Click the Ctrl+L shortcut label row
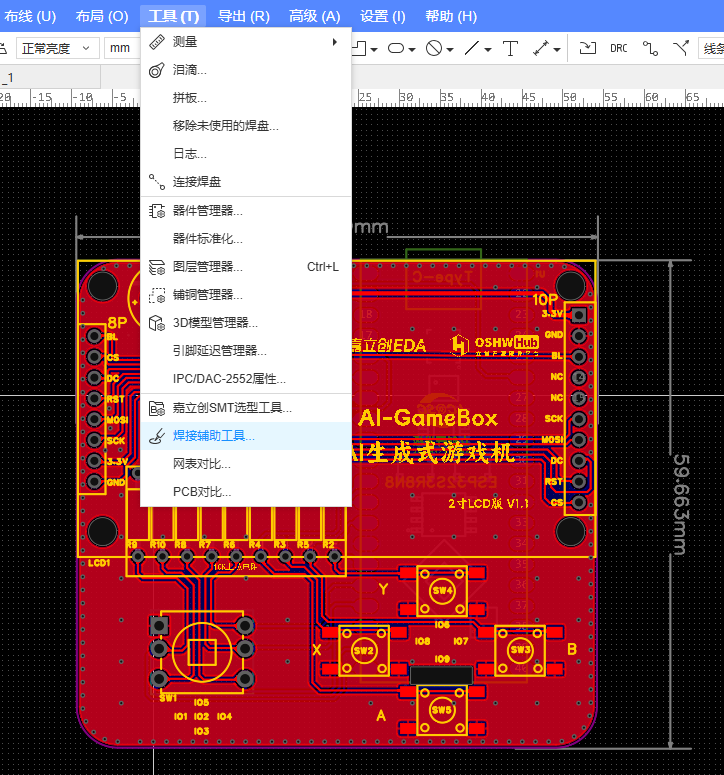 coord(246,267)
